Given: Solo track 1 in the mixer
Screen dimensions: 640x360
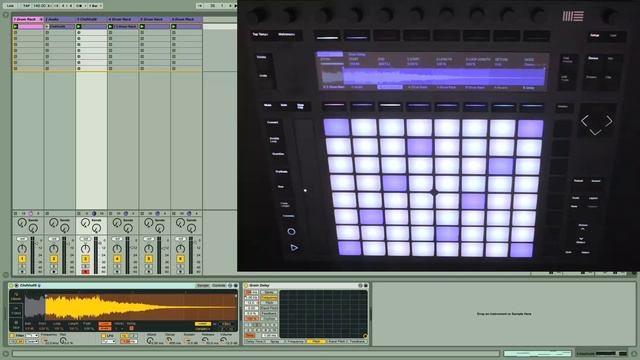Looking at the screenshot, I should [22, 266].
